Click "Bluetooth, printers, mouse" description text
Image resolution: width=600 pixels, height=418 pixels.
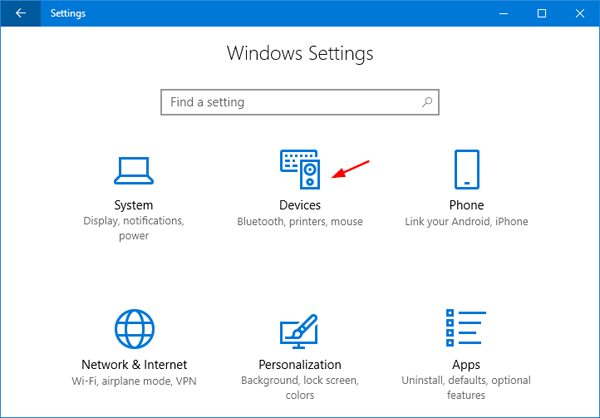[300, 222]
